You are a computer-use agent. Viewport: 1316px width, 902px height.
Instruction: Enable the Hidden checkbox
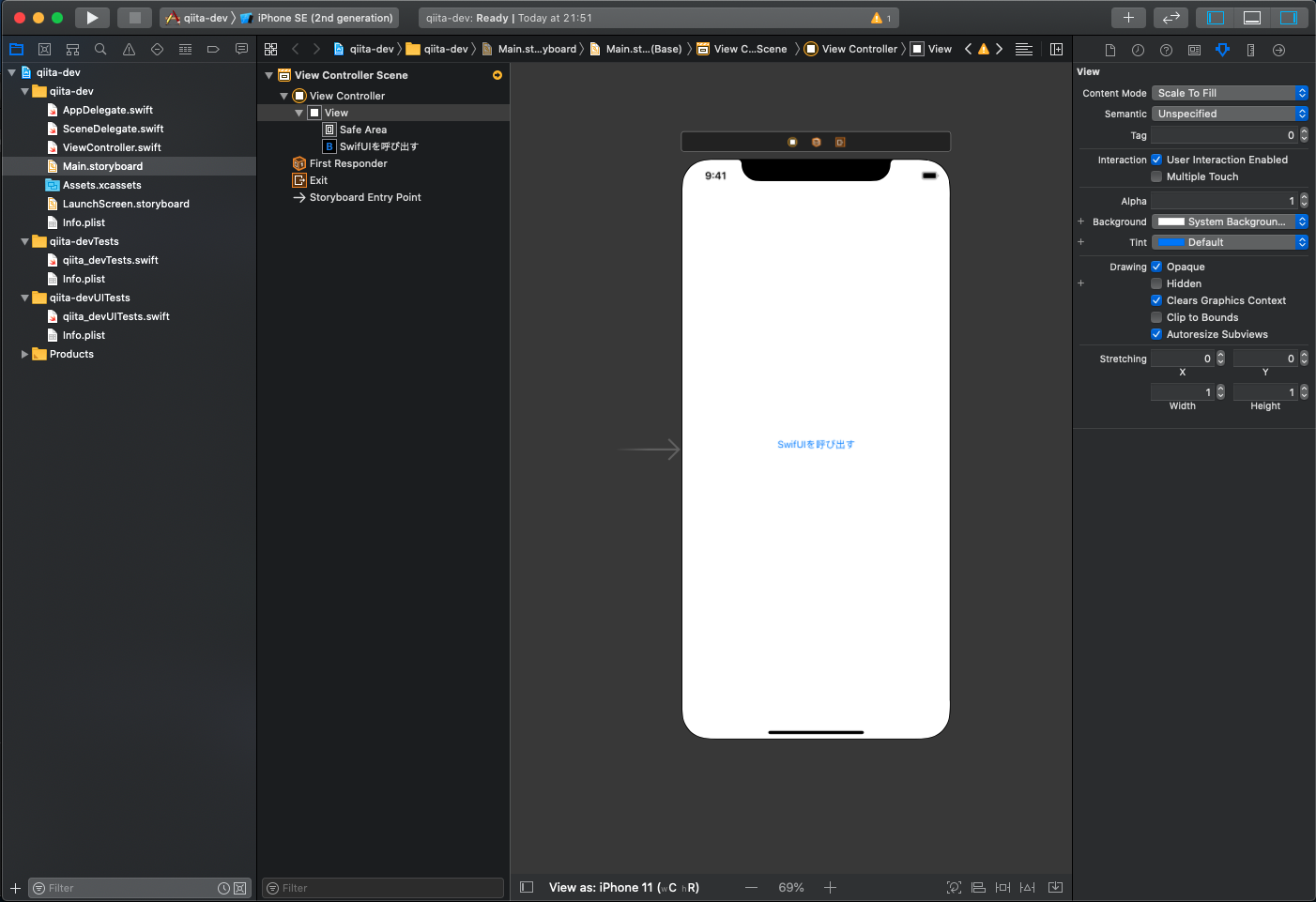(x=1156, y=283)
